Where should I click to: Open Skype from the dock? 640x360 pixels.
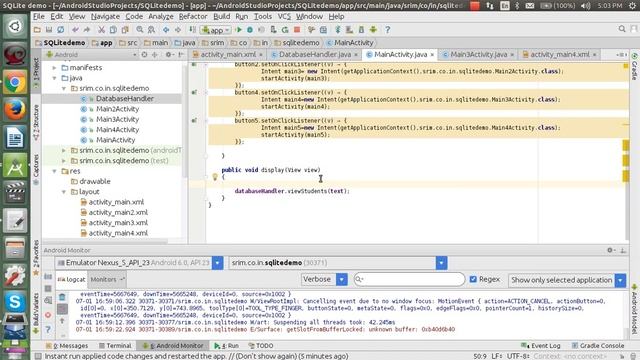click(x=15, y=302)
